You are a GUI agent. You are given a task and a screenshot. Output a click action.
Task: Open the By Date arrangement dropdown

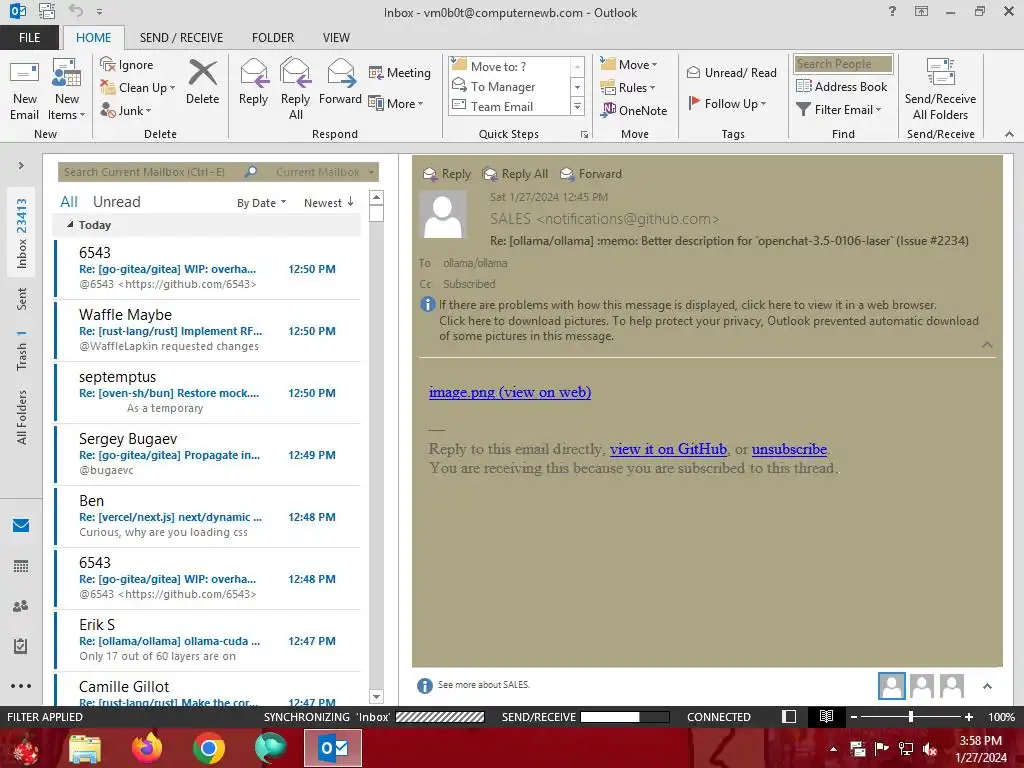261,202
